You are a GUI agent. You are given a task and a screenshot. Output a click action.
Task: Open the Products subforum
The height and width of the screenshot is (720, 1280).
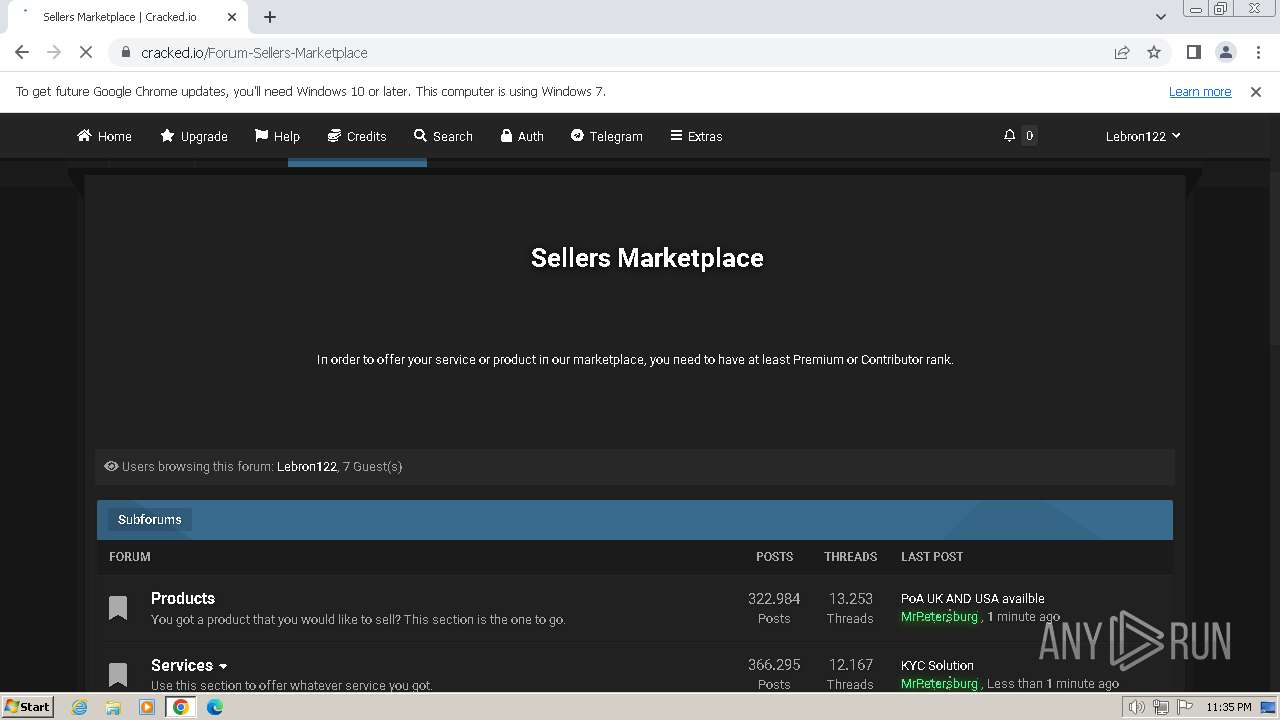183,598
